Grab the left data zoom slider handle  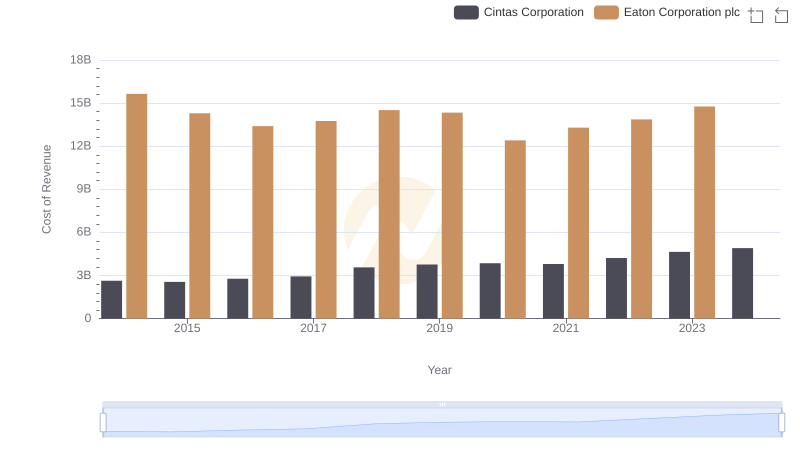click(x=103, y=423)
